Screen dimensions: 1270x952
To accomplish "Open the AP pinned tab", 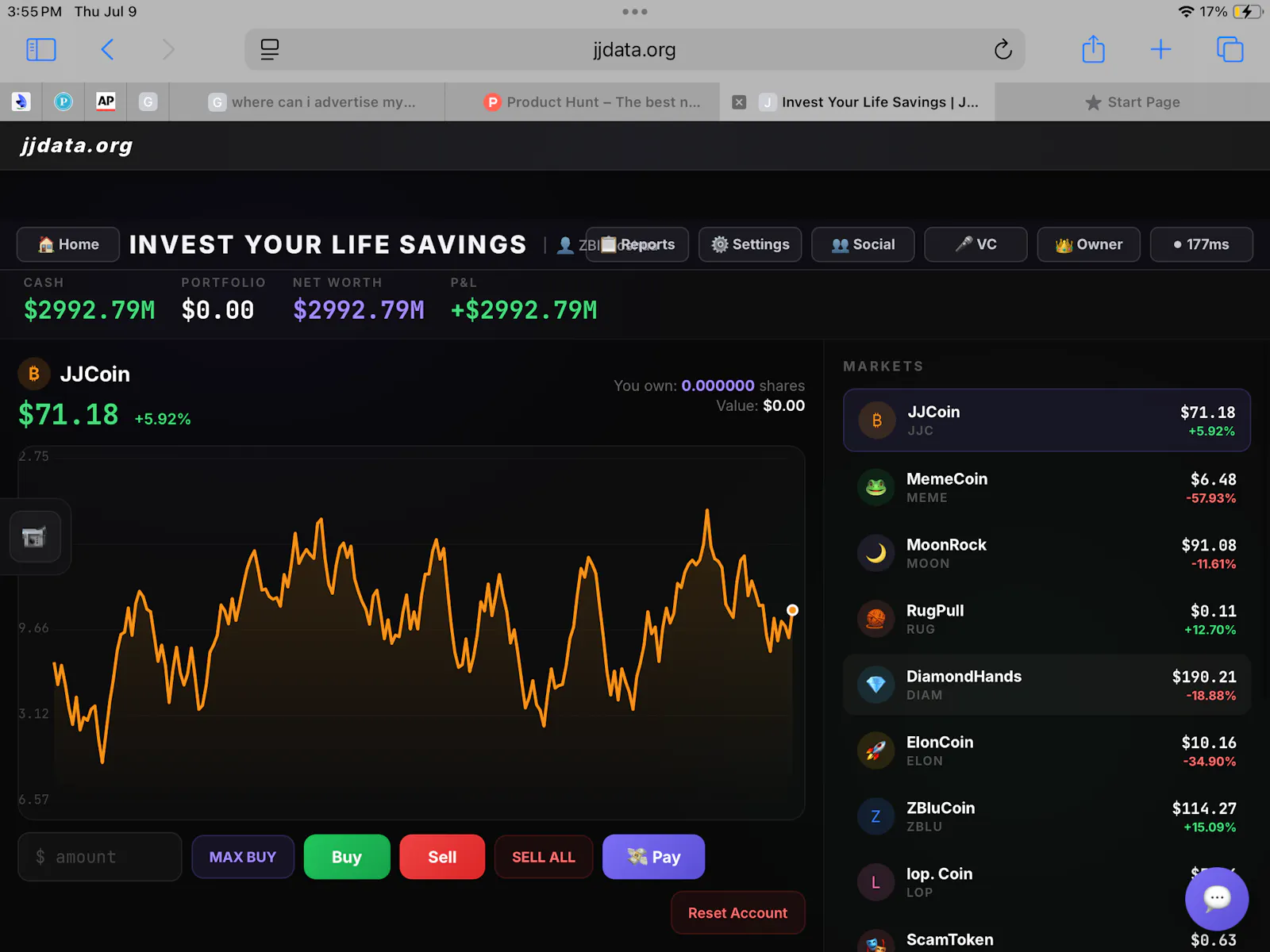I will [106, 102].
